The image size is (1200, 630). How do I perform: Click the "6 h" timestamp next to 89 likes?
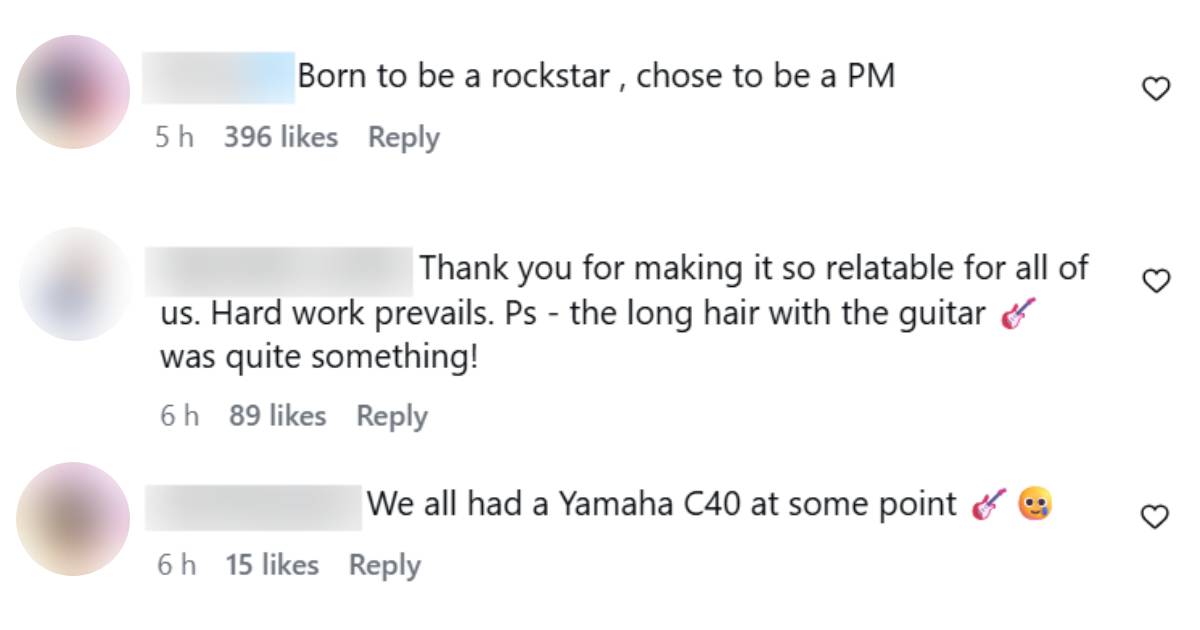pos(179,416)
